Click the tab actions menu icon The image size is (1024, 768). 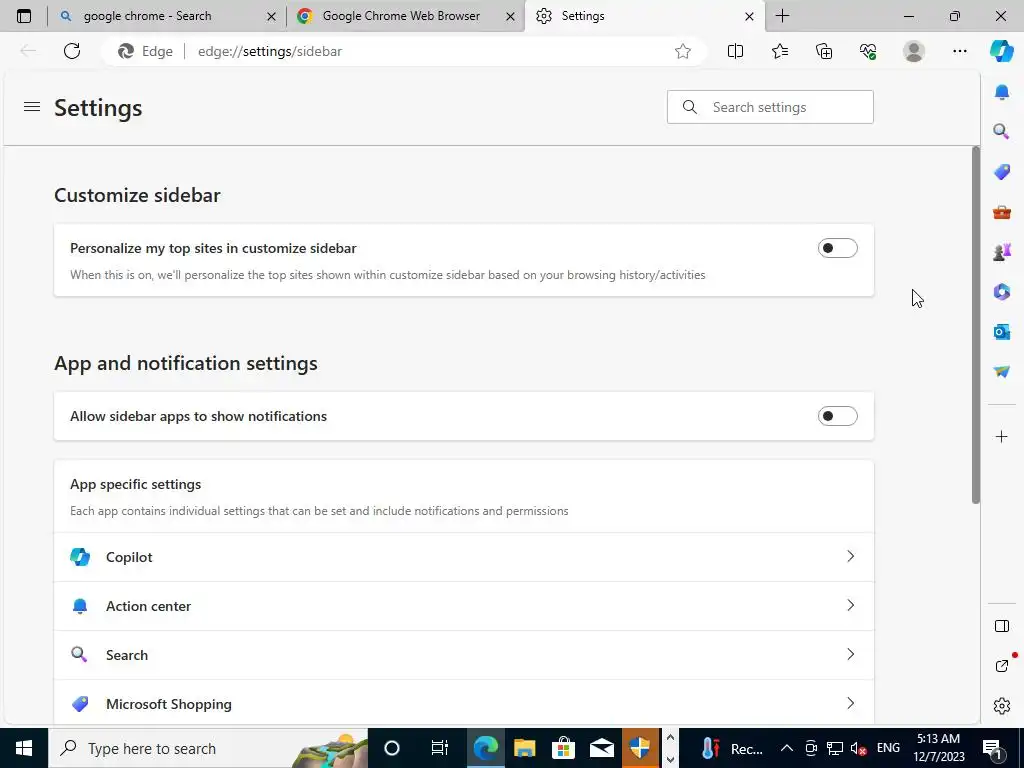point(24,16)
